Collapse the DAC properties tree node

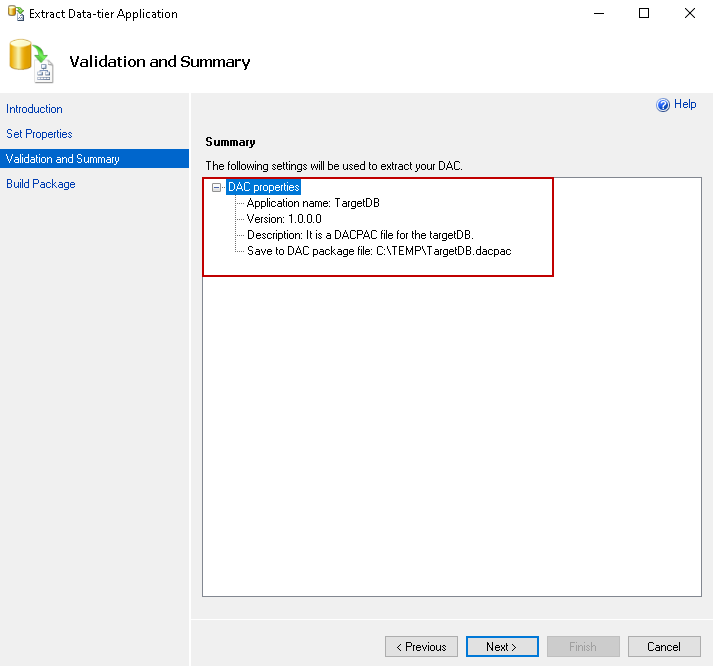click(217, 187)
